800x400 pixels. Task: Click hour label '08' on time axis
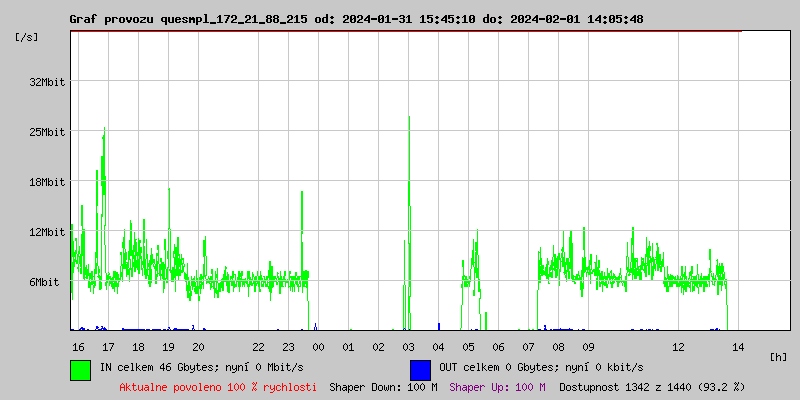(x=559, y=347)
